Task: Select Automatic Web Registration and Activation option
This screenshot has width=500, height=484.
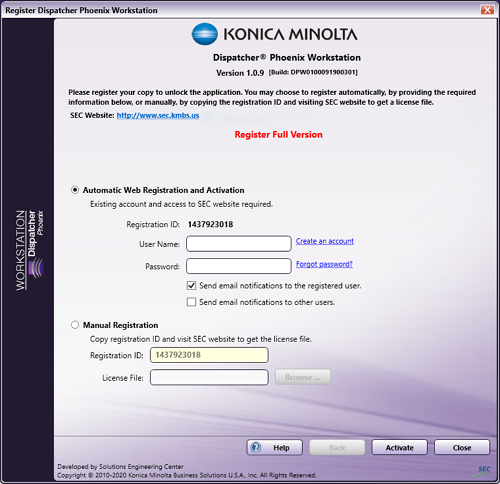Action: click(75, 190)
